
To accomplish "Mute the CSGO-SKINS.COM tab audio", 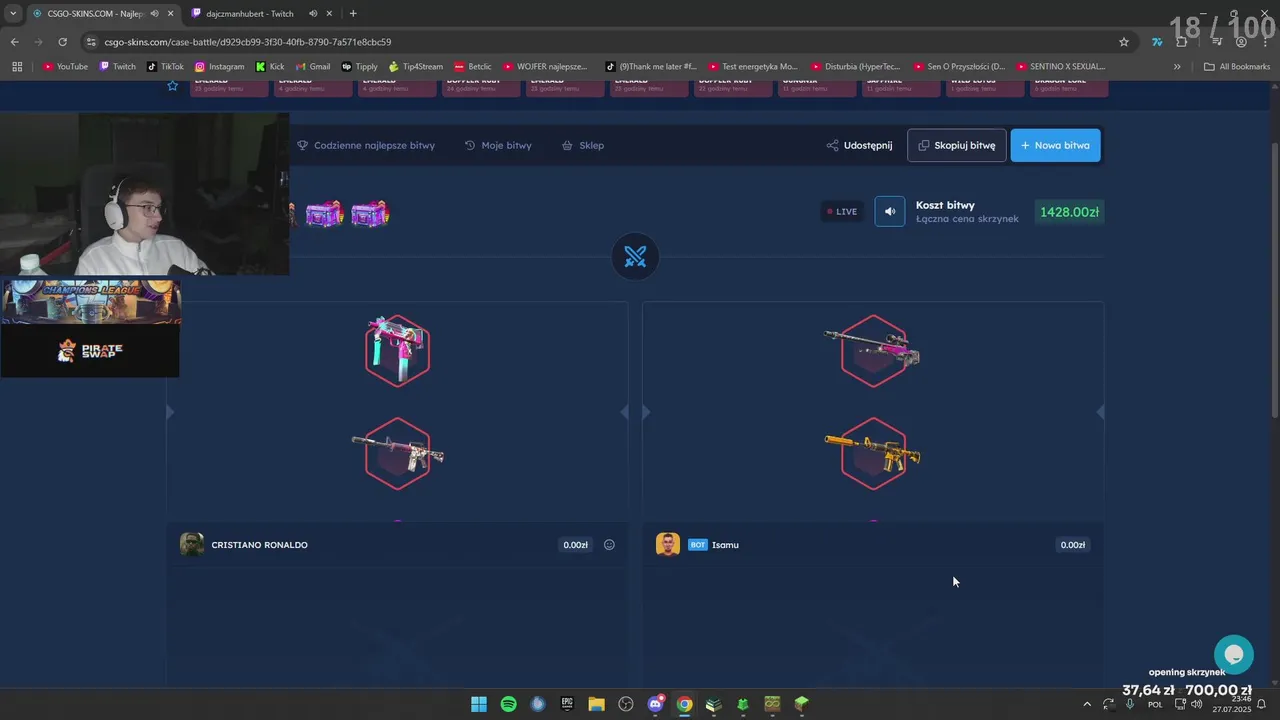I will coord(154,13).
